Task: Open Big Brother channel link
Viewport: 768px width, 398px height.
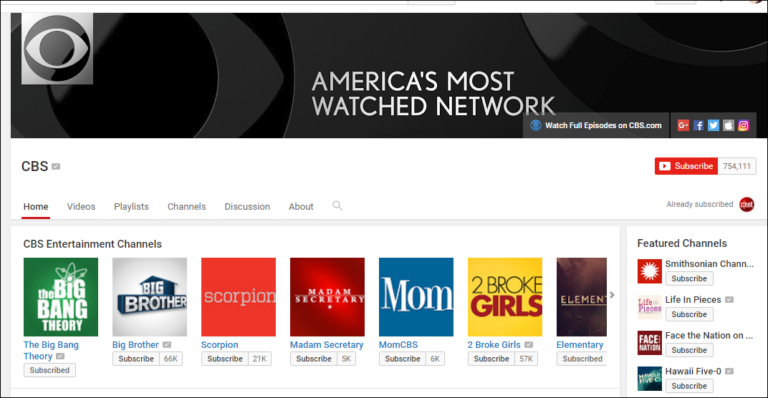Action: click(x=136, y=345)
